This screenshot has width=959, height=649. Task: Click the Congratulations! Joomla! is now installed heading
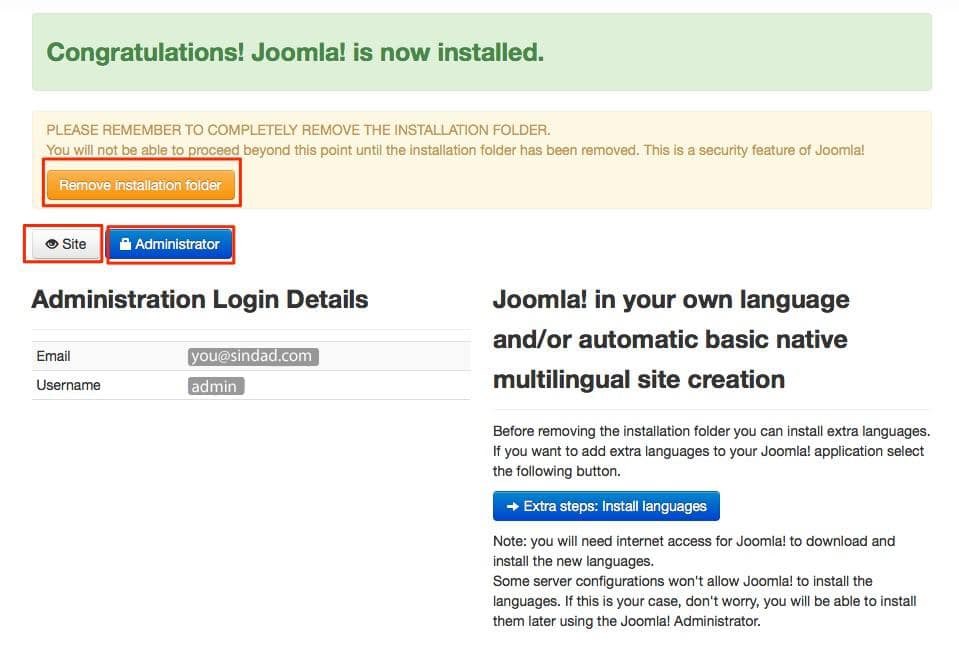pos(295,53)
